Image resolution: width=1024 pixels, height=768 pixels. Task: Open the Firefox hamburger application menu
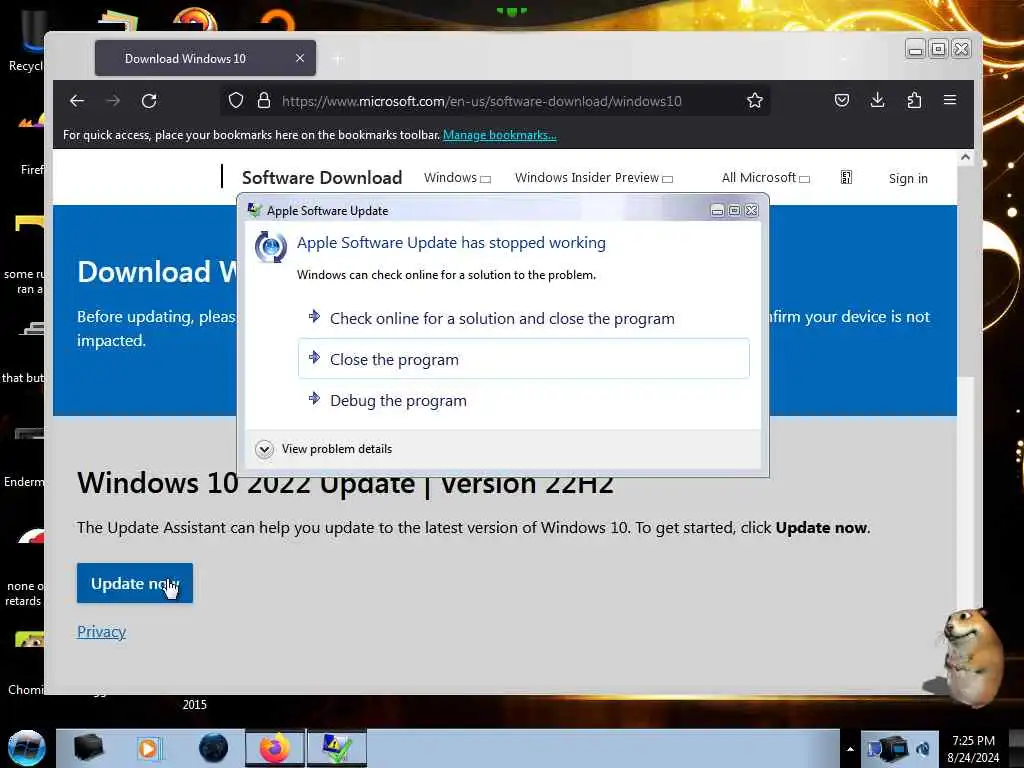[x=950, y=100]
